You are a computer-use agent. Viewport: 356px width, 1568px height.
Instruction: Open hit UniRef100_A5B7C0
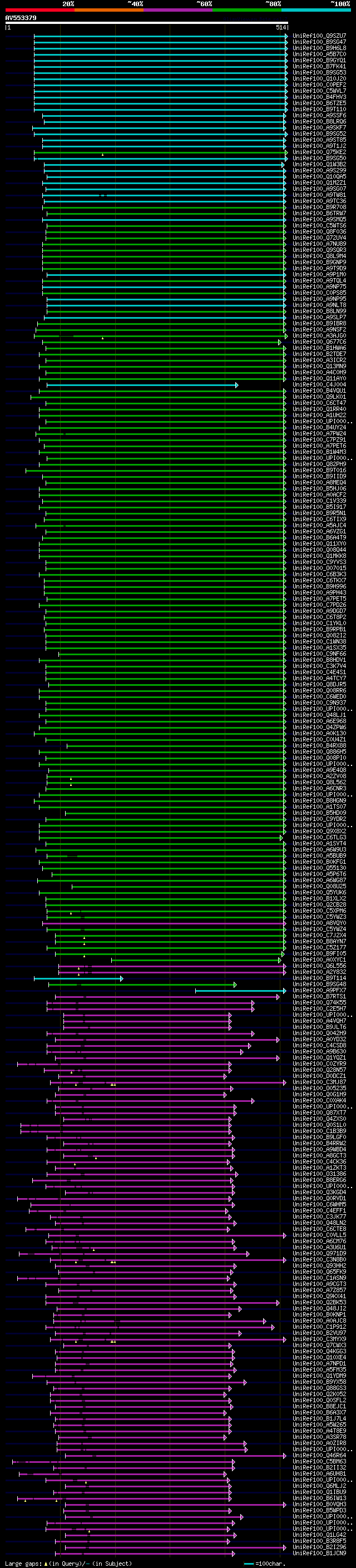319,54
